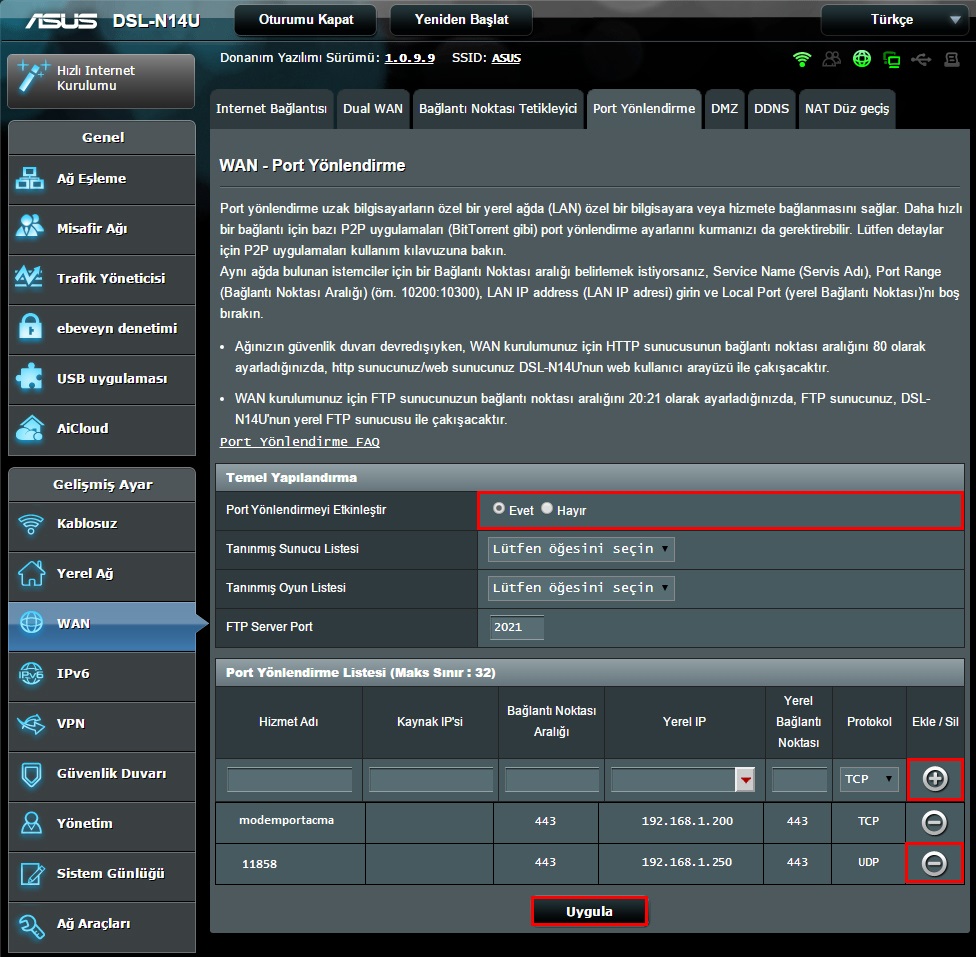Click the Trafik Yöneticisi traffic icon
The width and height of the screenshot is (976, 957).
tap(29, 277)
